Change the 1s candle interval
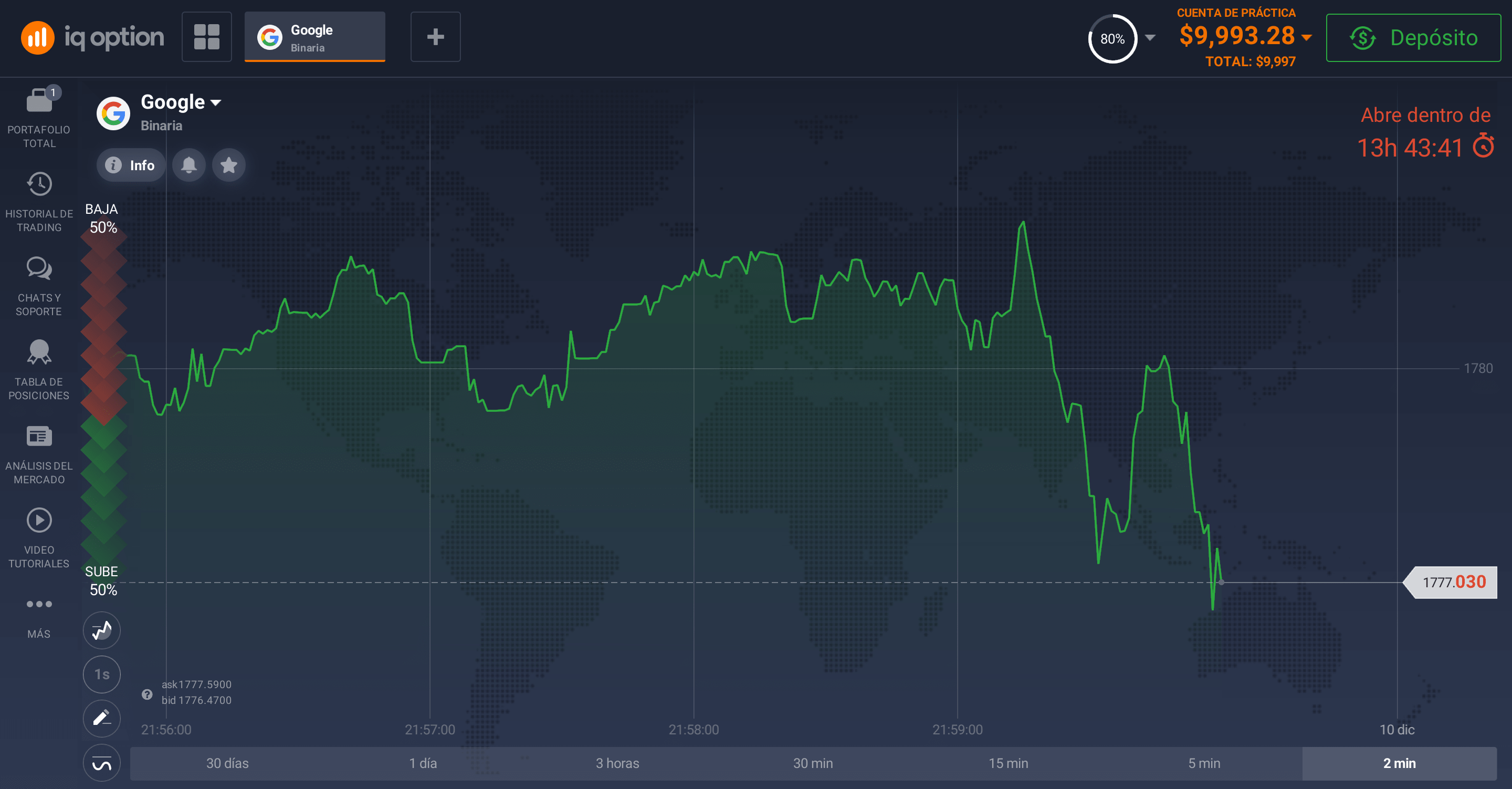Image resolution: width=1512 pixels, height=789 pixels. pyautogui.click(x=101, y=674)
